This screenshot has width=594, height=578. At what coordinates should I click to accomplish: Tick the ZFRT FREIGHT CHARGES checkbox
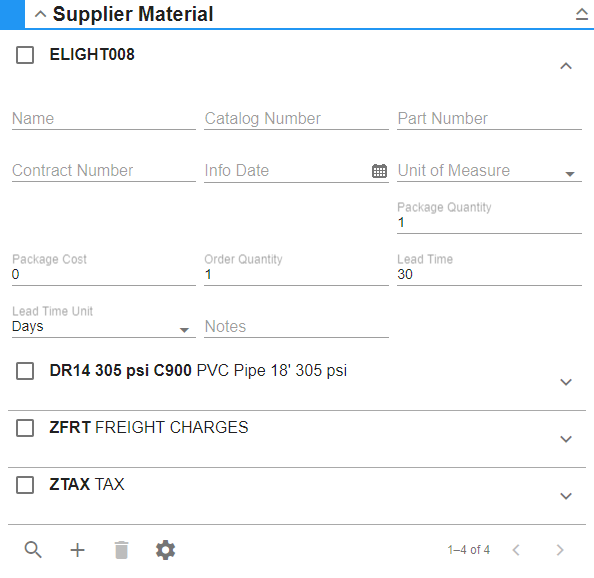coord(25,428)
